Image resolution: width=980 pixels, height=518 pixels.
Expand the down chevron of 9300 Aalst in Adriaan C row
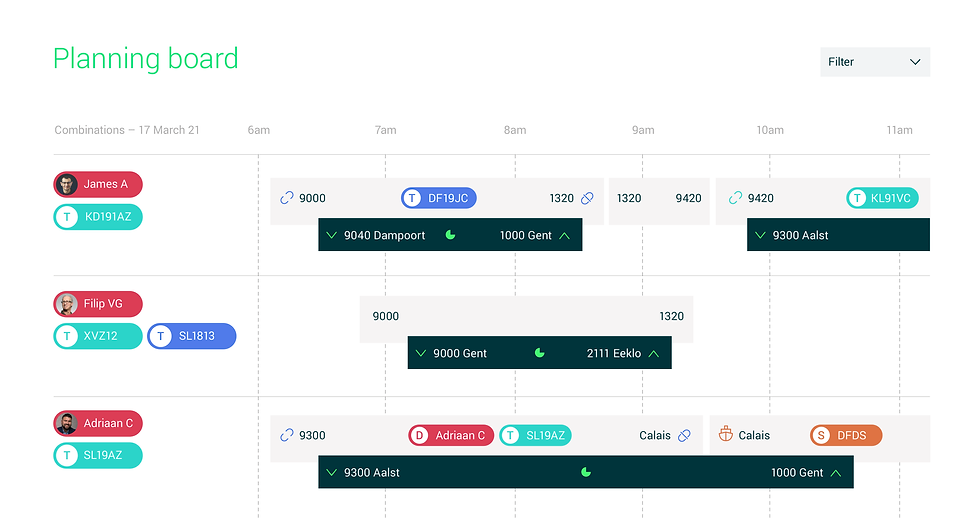click(331, 472)
